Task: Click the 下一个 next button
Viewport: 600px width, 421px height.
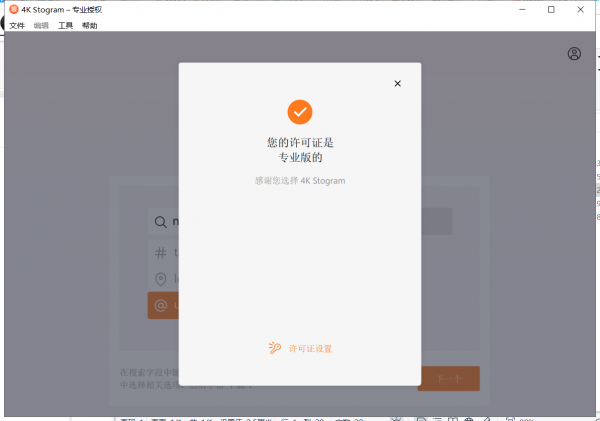Action: 450,379
